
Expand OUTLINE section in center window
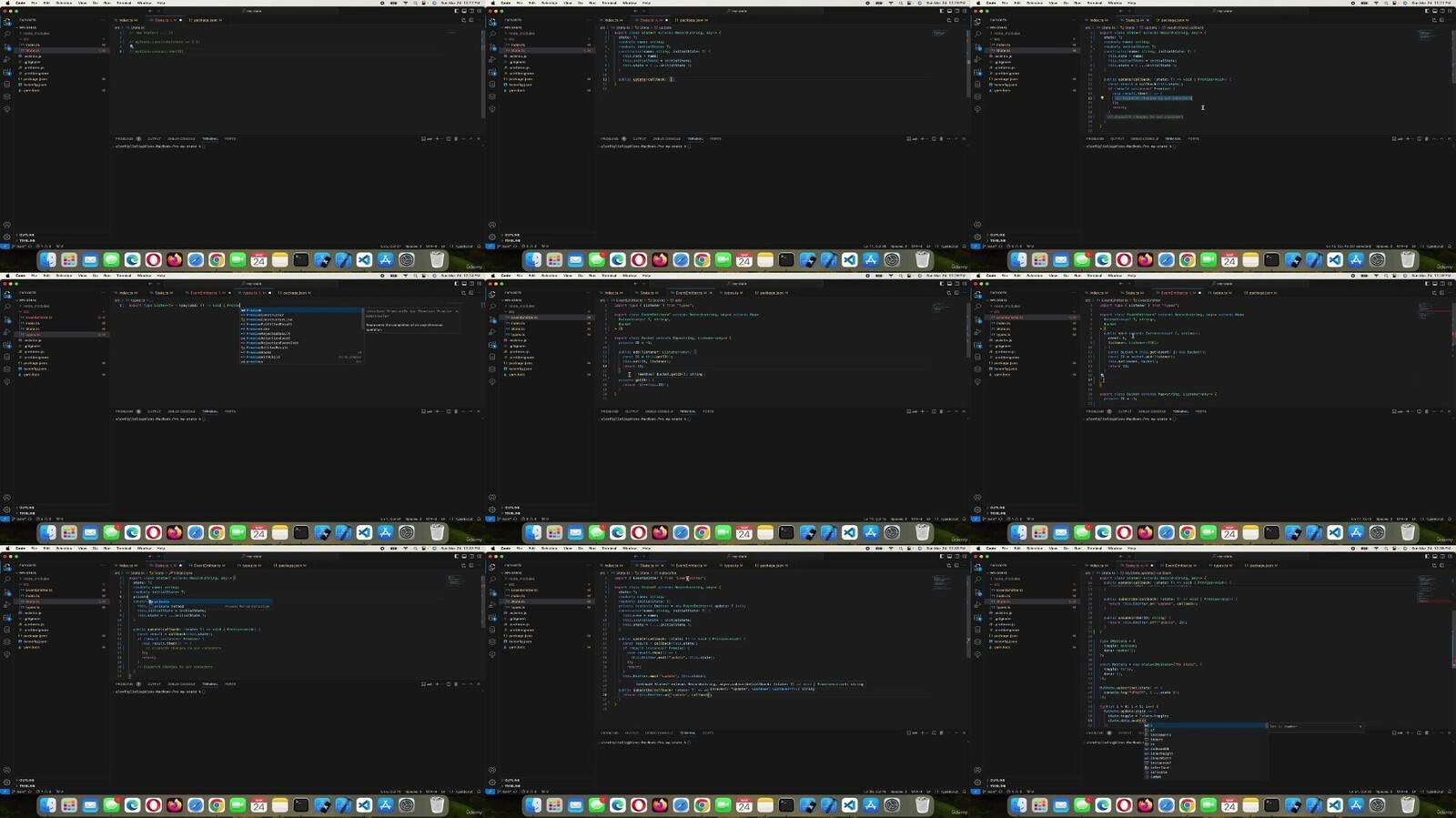512,508
